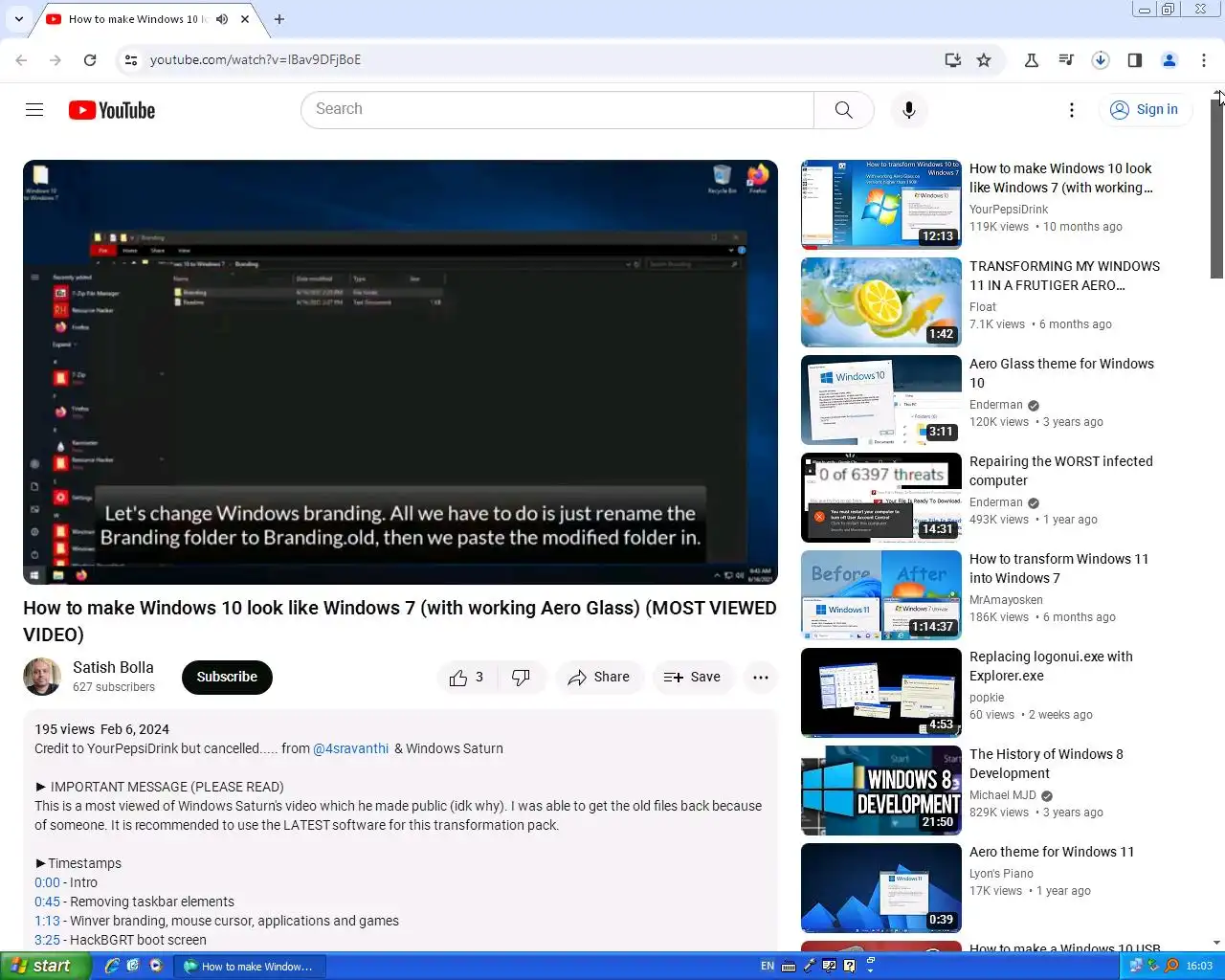
Task: Click the Satish Bolla channel name
Action: tap(113, 667)
